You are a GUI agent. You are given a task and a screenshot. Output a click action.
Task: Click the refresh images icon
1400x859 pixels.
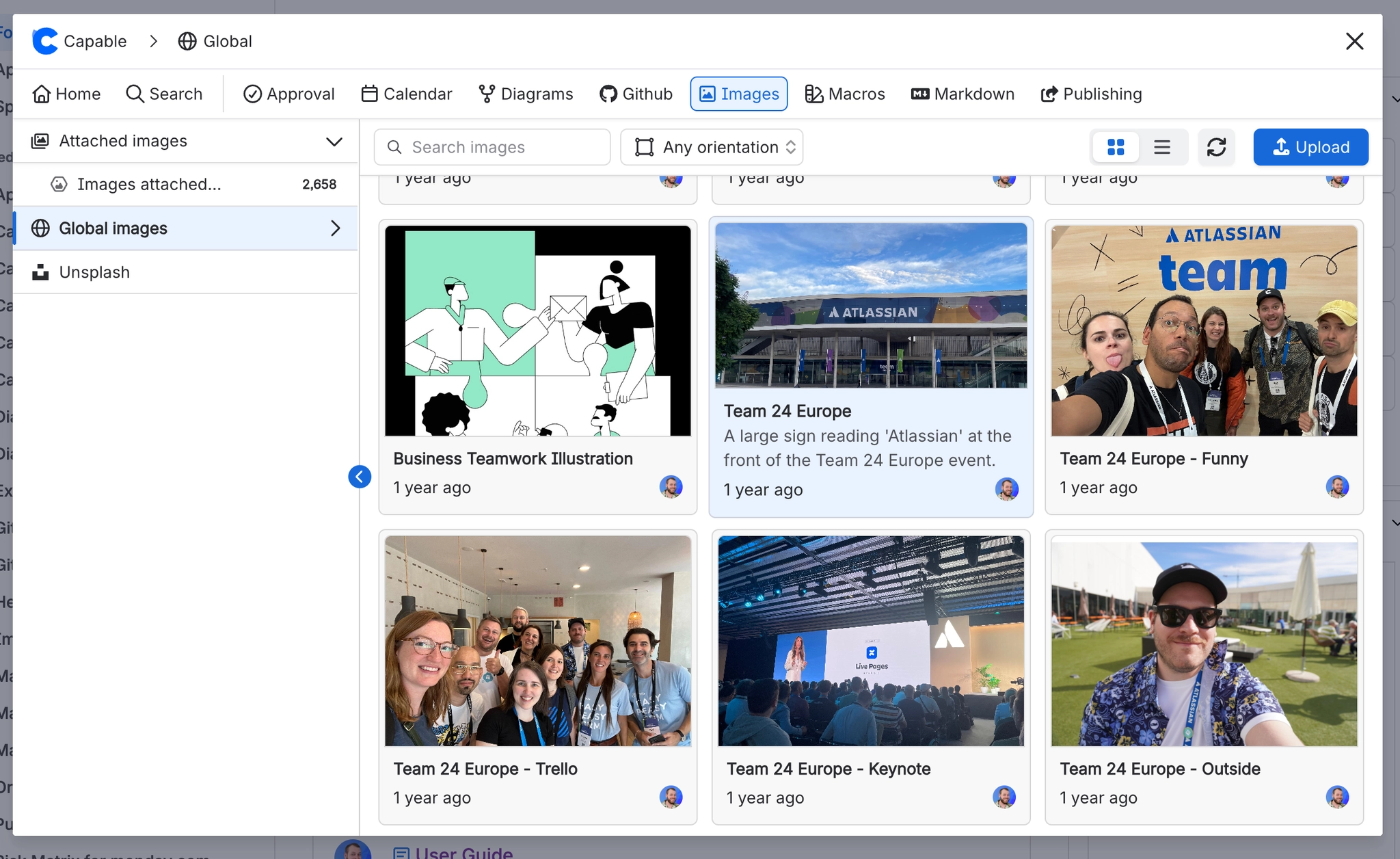pos(1216,147)
